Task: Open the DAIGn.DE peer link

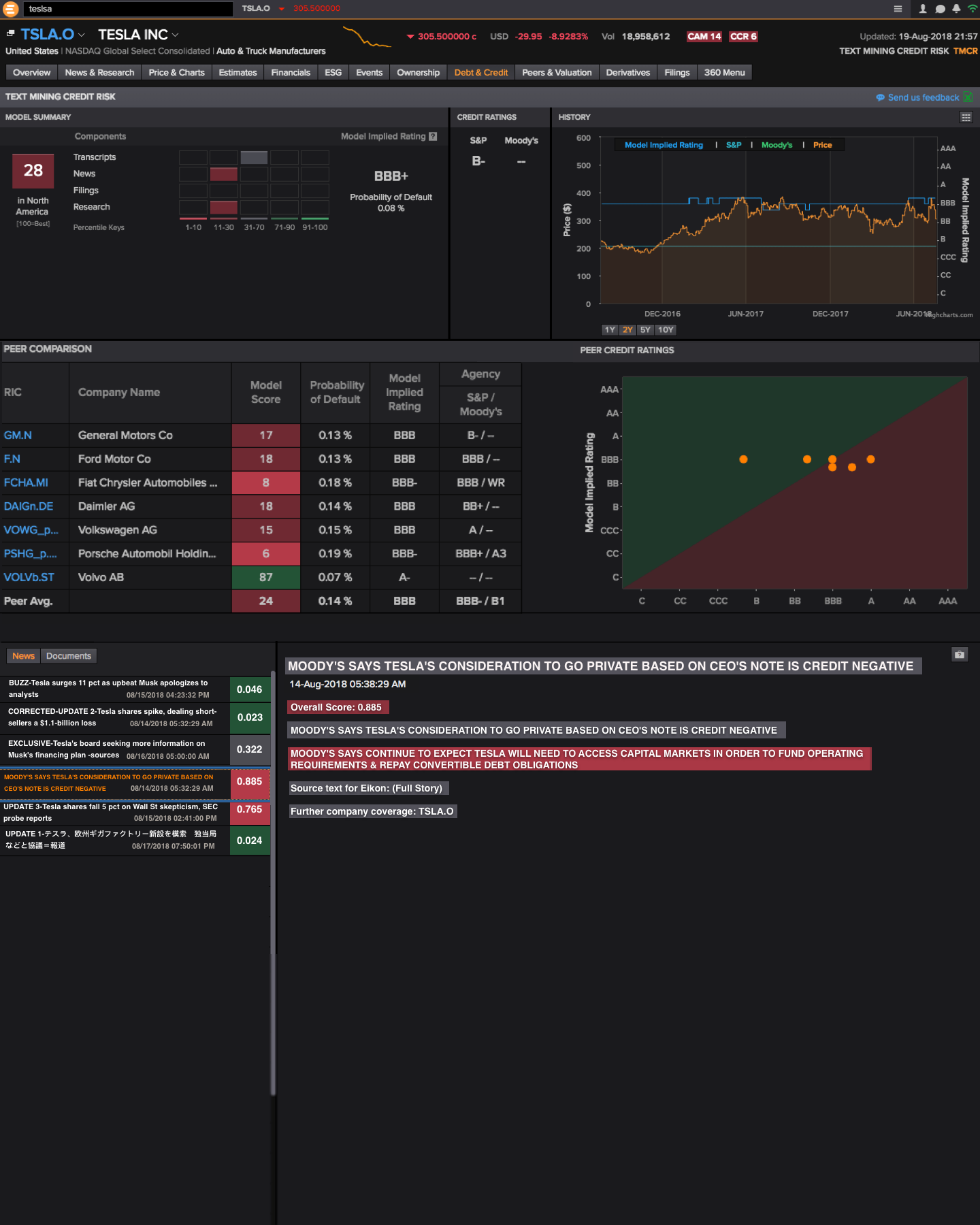Action: pos(29,506)
